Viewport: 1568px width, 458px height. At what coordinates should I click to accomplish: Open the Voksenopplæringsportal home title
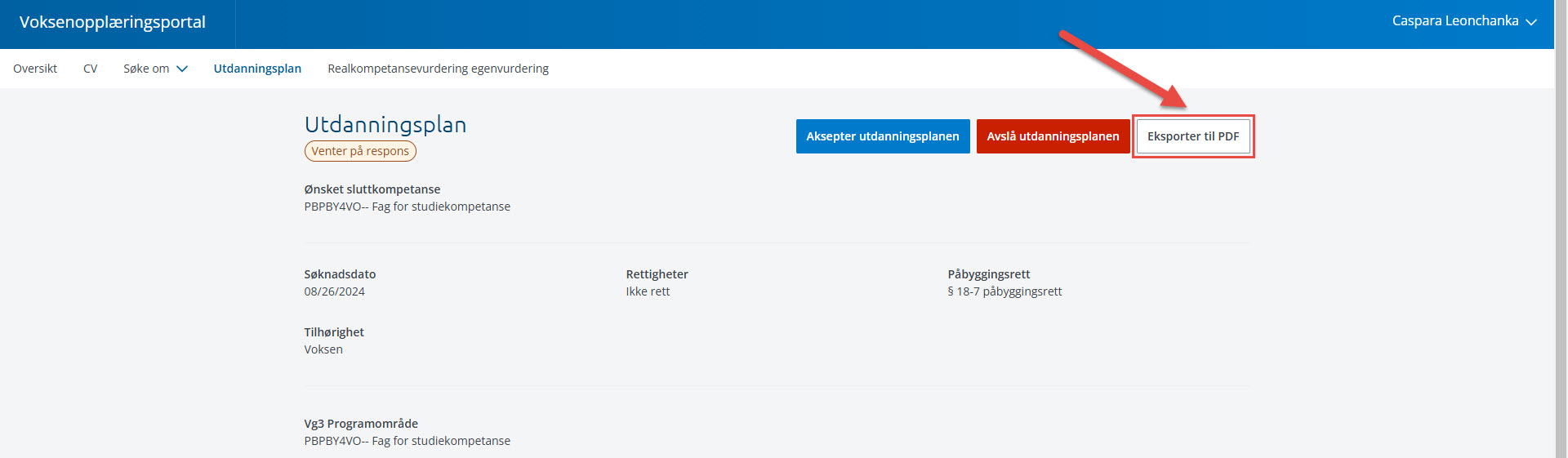tap(113, 22)
